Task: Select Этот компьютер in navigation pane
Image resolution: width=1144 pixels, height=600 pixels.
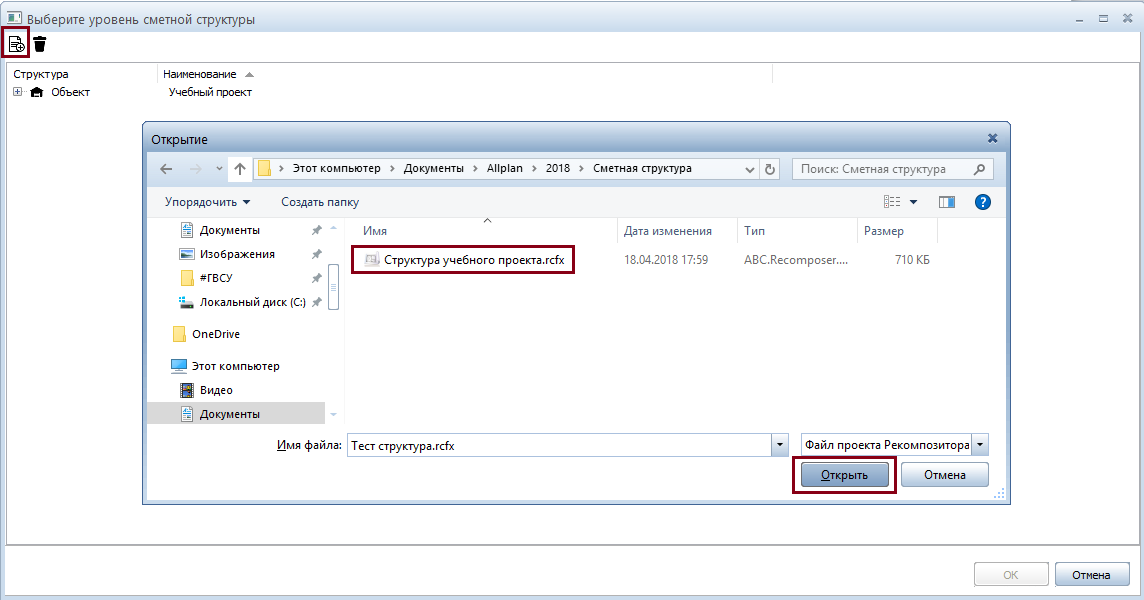Action: click(x=236, y=366)
